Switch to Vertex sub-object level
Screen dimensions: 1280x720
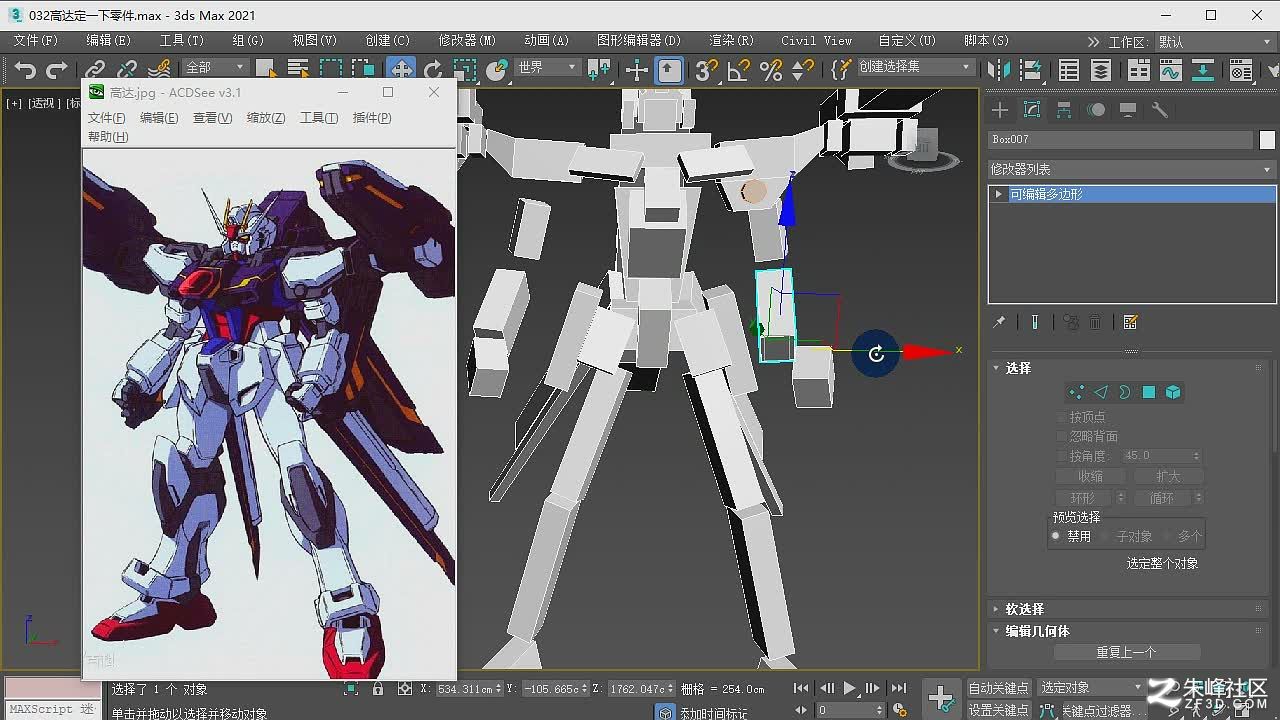(x=1076, y=392)
